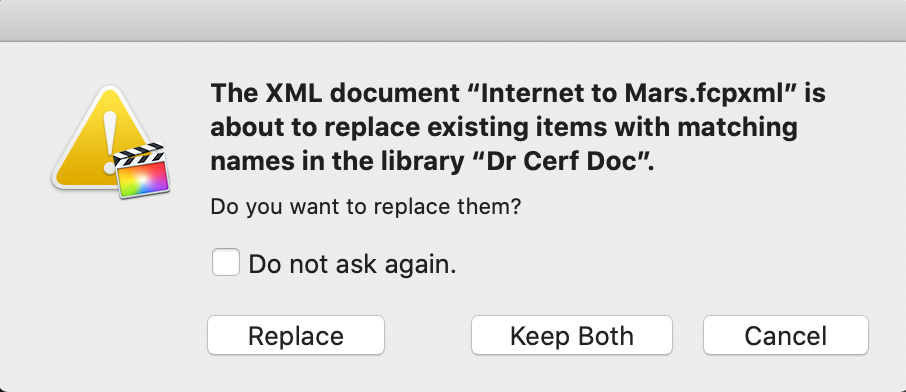Click the dialog's gray title bar
This screenshot has width=906, height=392.
click(453, 20)
